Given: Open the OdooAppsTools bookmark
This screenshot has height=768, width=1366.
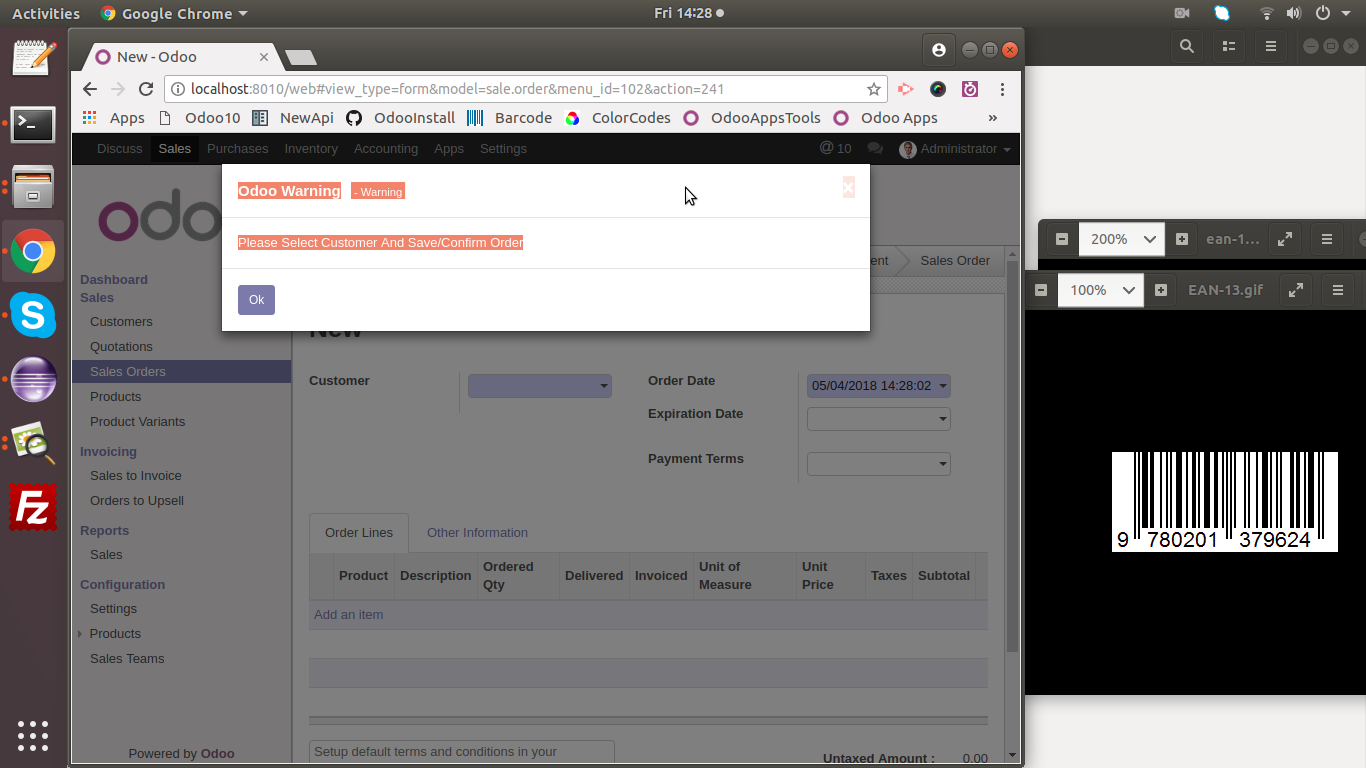Looking at the screenshot, I should pos(752,117).
